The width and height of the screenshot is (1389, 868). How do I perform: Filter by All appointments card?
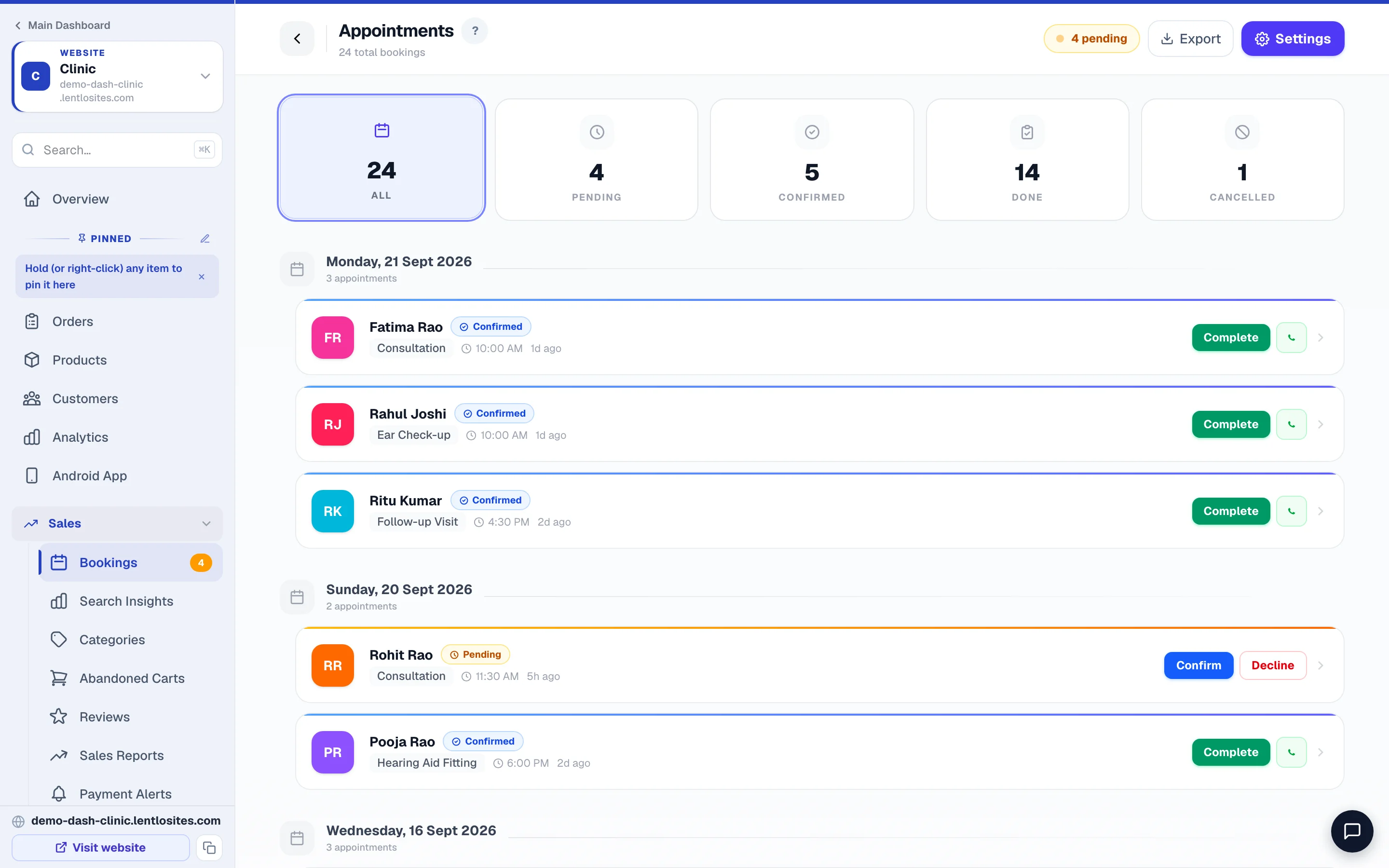coord(381,158)
